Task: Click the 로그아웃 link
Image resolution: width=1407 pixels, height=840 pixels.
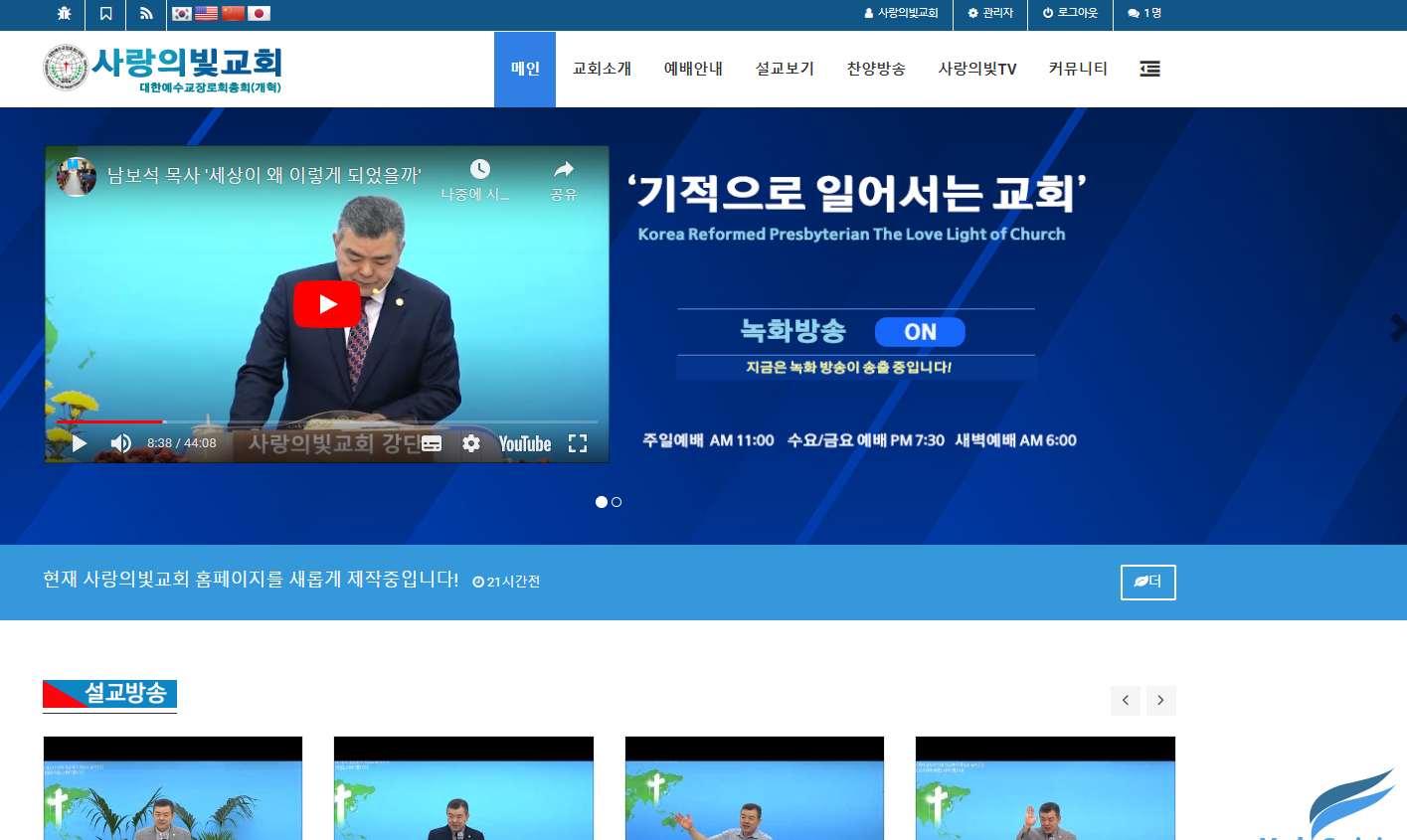Action: 1070,13
